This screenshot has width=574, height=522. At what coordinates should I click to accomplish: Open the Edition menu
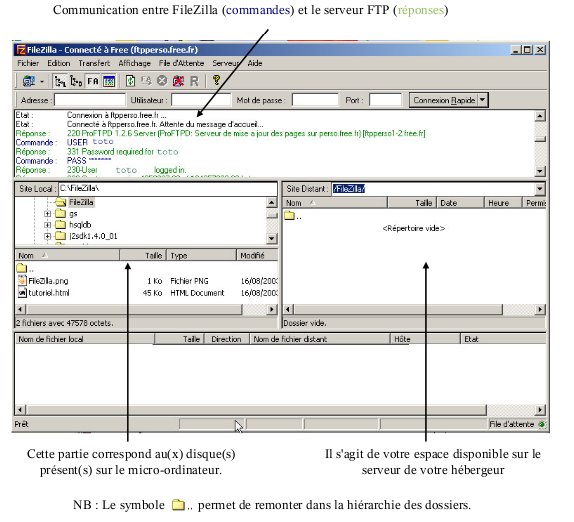[x=59, y=63]
